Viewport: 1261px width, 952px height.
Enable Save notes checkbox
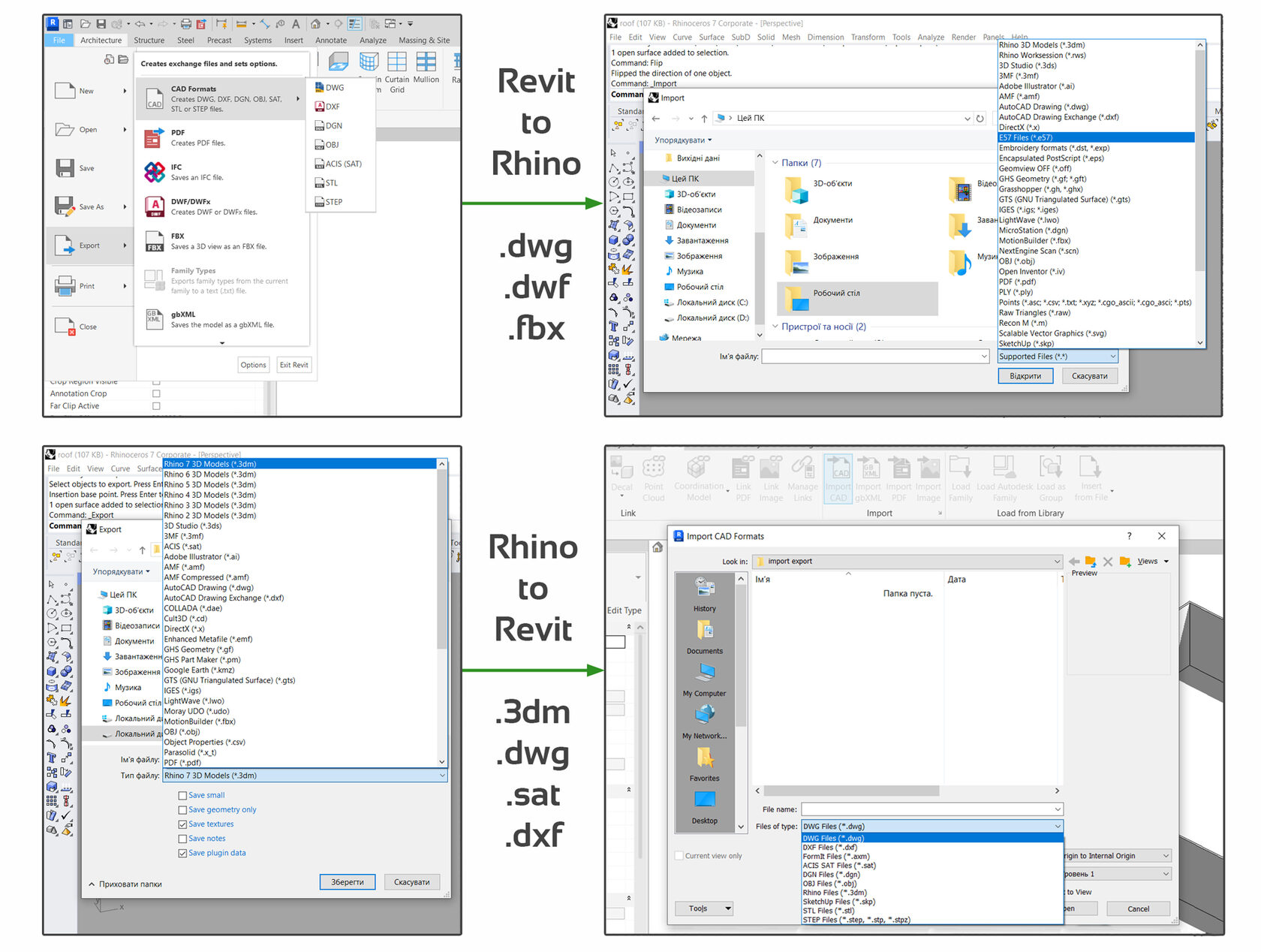(182, 839)
